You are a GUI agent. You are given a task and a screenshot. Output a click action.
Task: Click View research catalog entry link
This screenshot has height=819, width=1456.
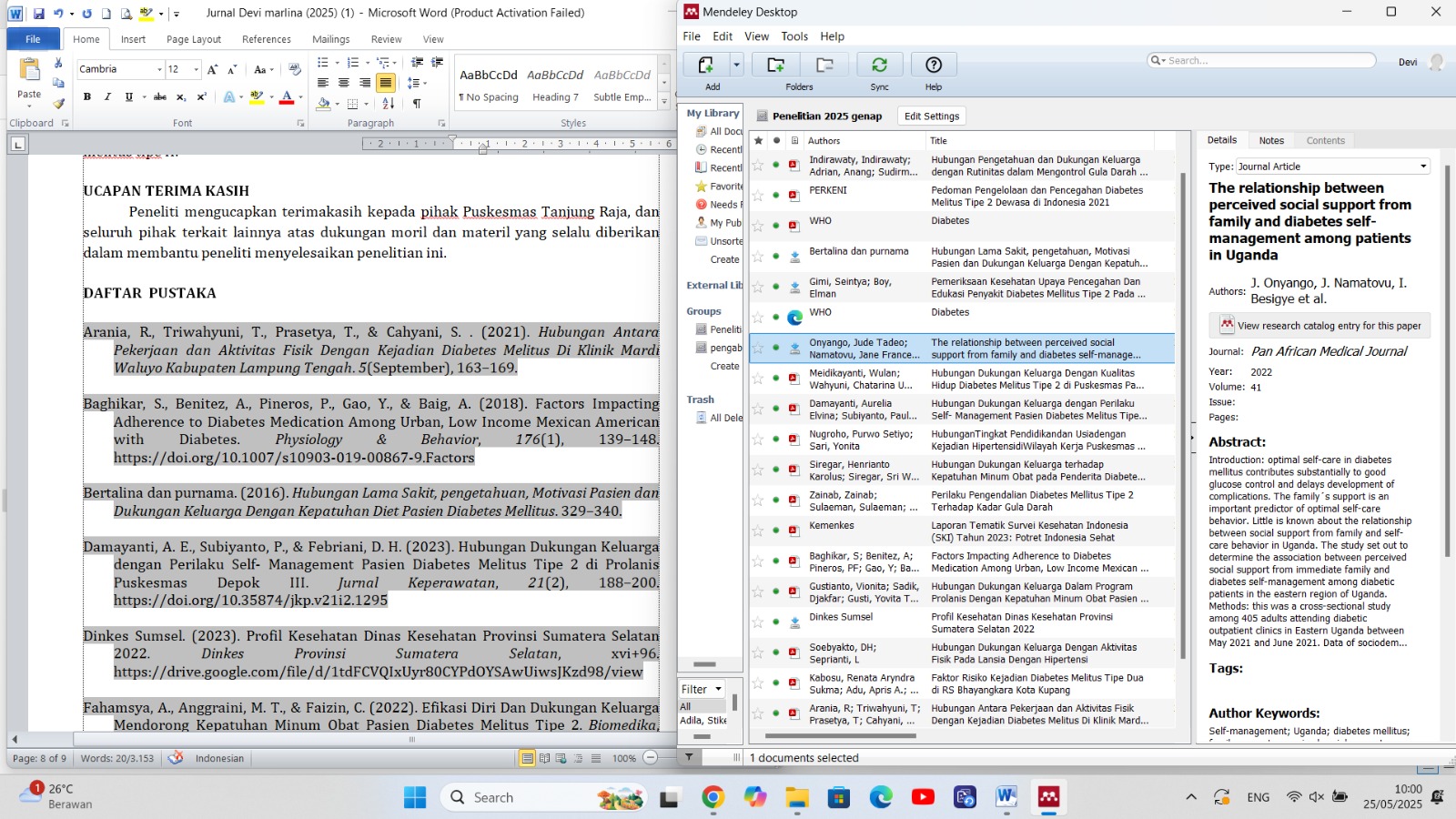(x=1329, y=326)
